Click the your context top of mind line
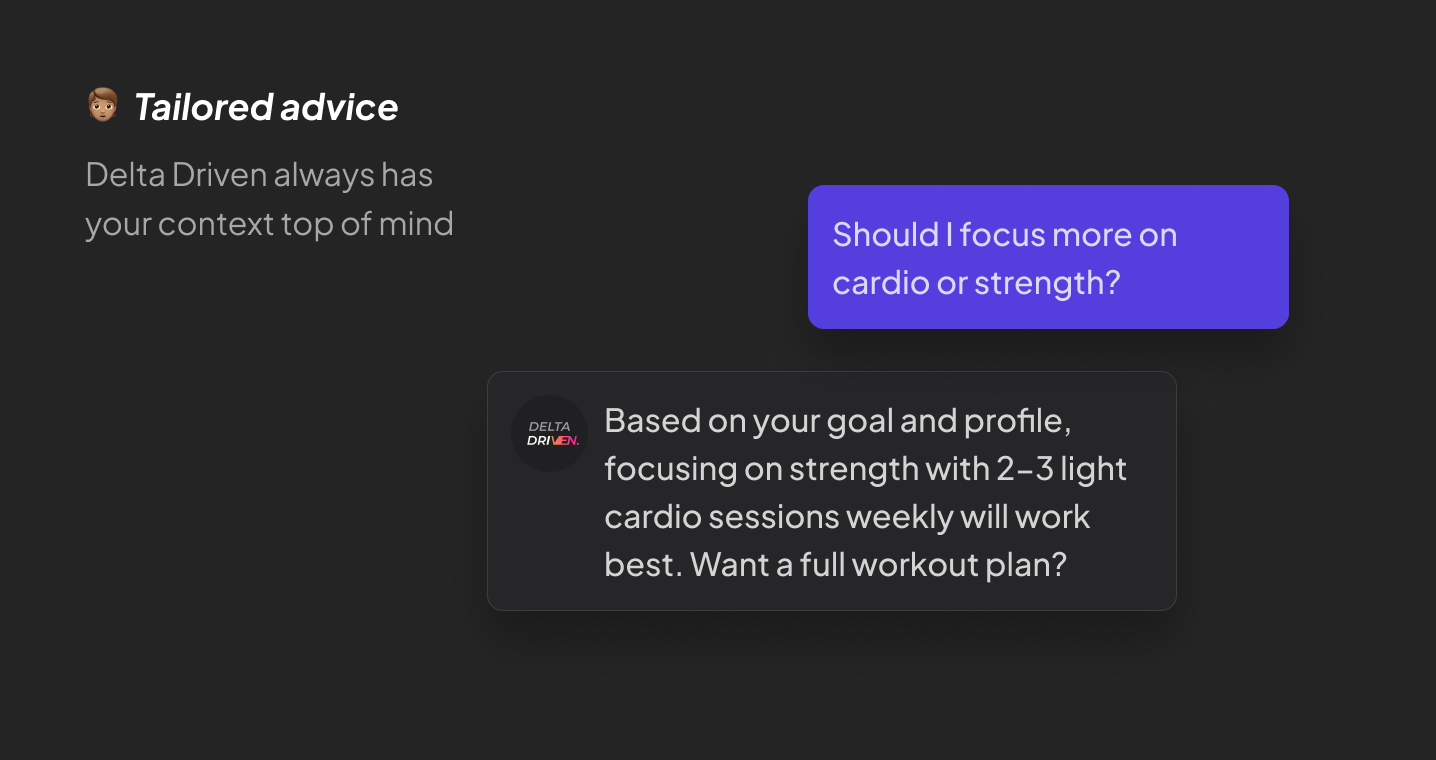The height and width of the screenshot is (760, 1436). point(270,223)
